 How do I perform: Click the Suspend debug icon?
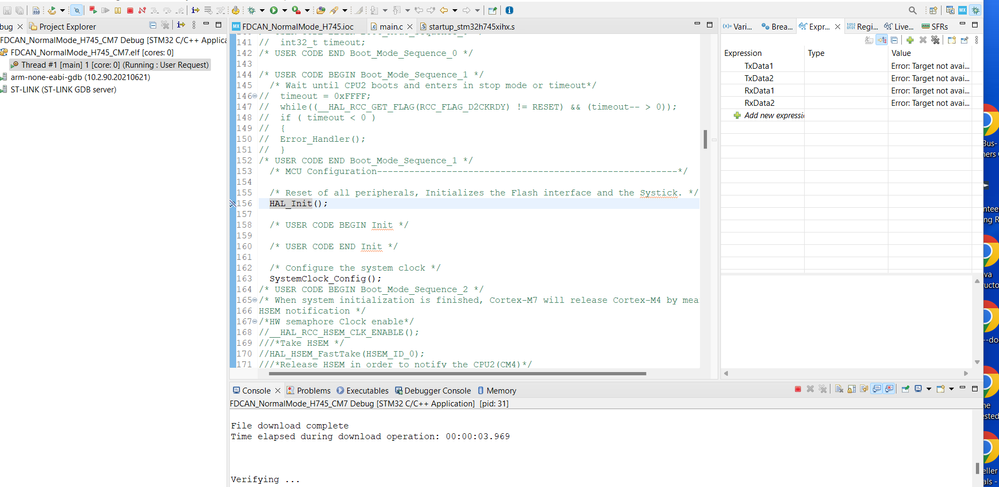[118, 10]
